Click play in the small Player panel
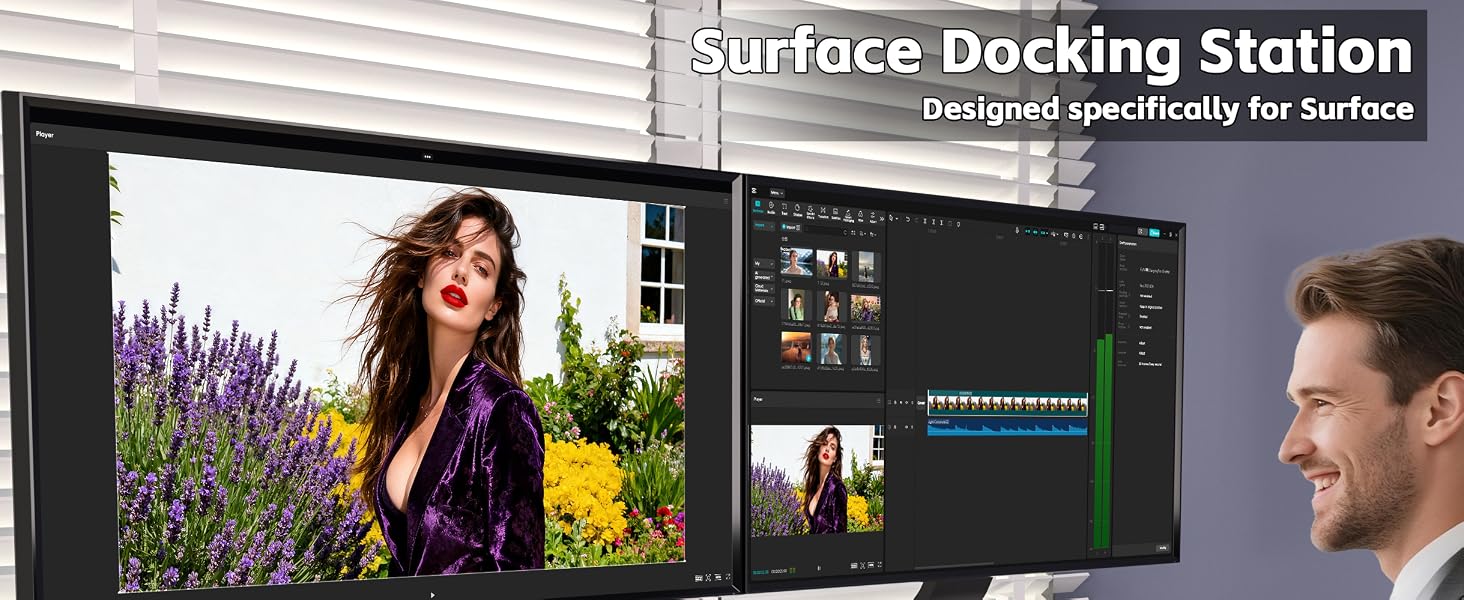This screenshot has height=600, width=1464. pos(819,568)
